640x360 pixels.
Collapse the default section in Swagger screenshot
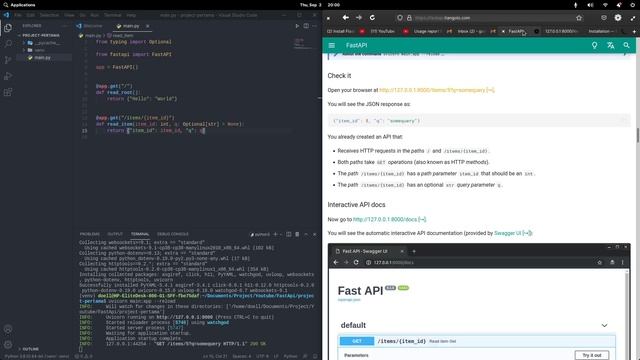click(604, 325)
